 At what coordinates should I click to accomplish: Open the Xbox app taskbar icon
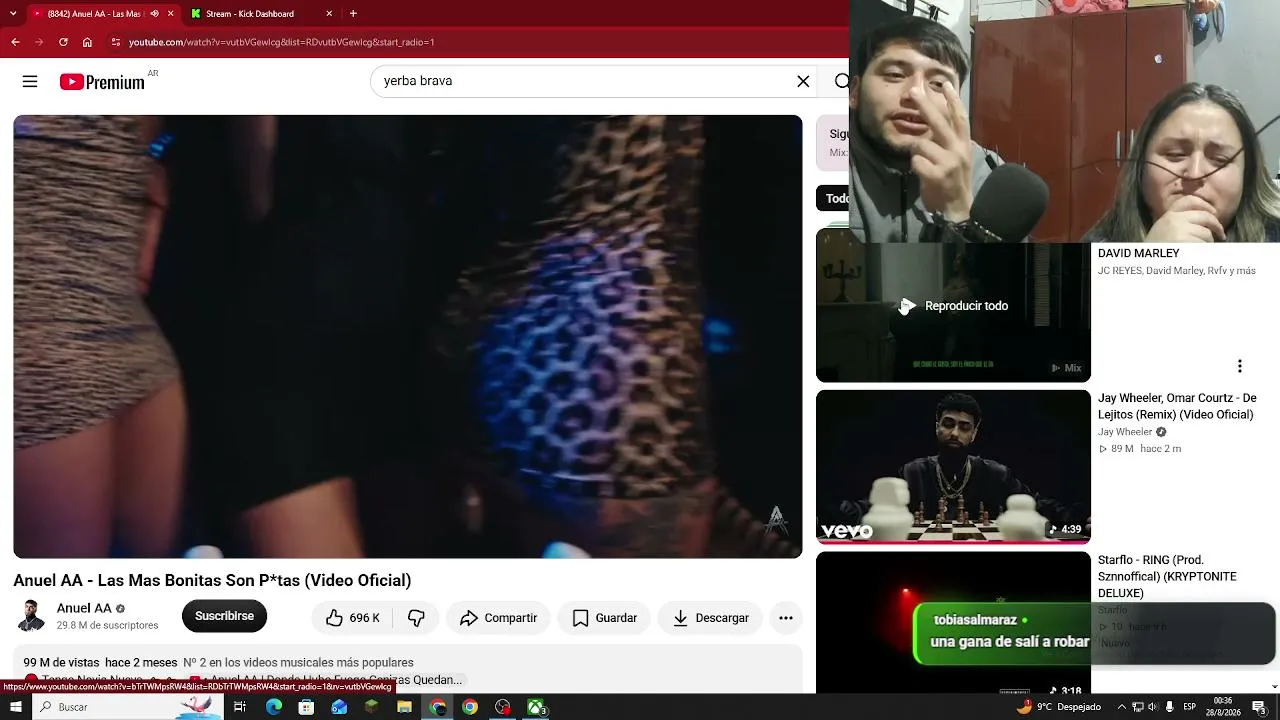tap(537, 707)
